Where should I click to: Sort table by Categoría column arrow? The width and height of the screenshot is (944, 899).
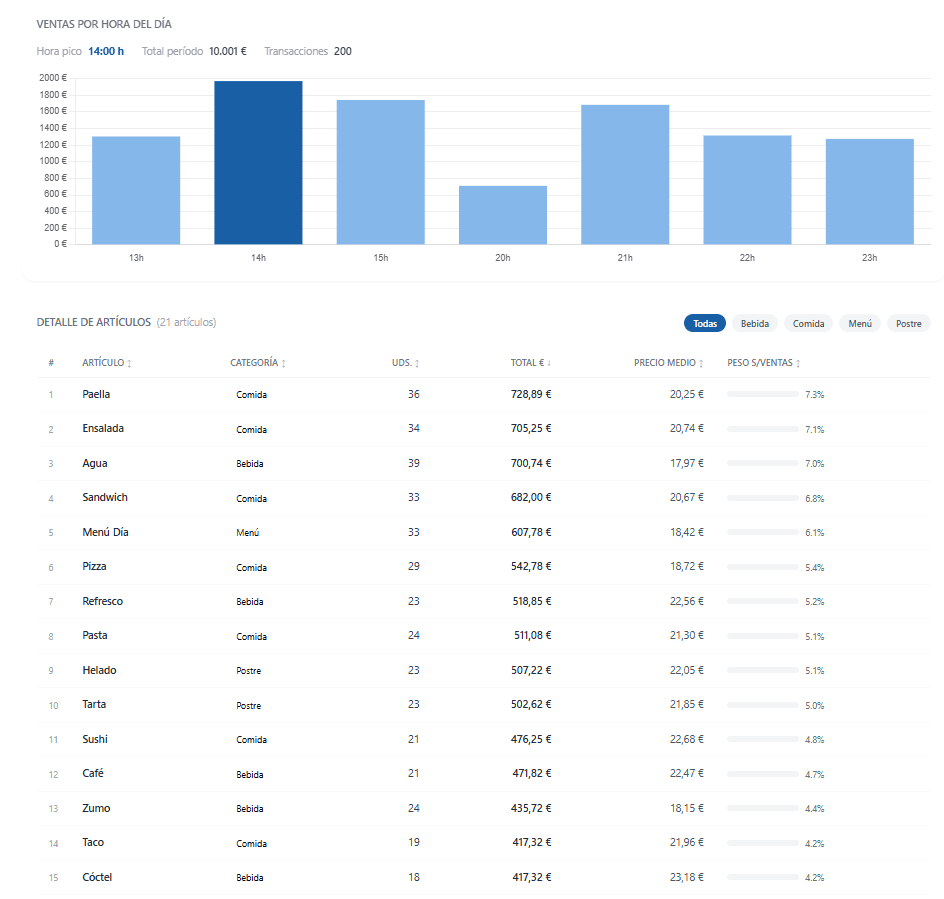tap(284, 363)
